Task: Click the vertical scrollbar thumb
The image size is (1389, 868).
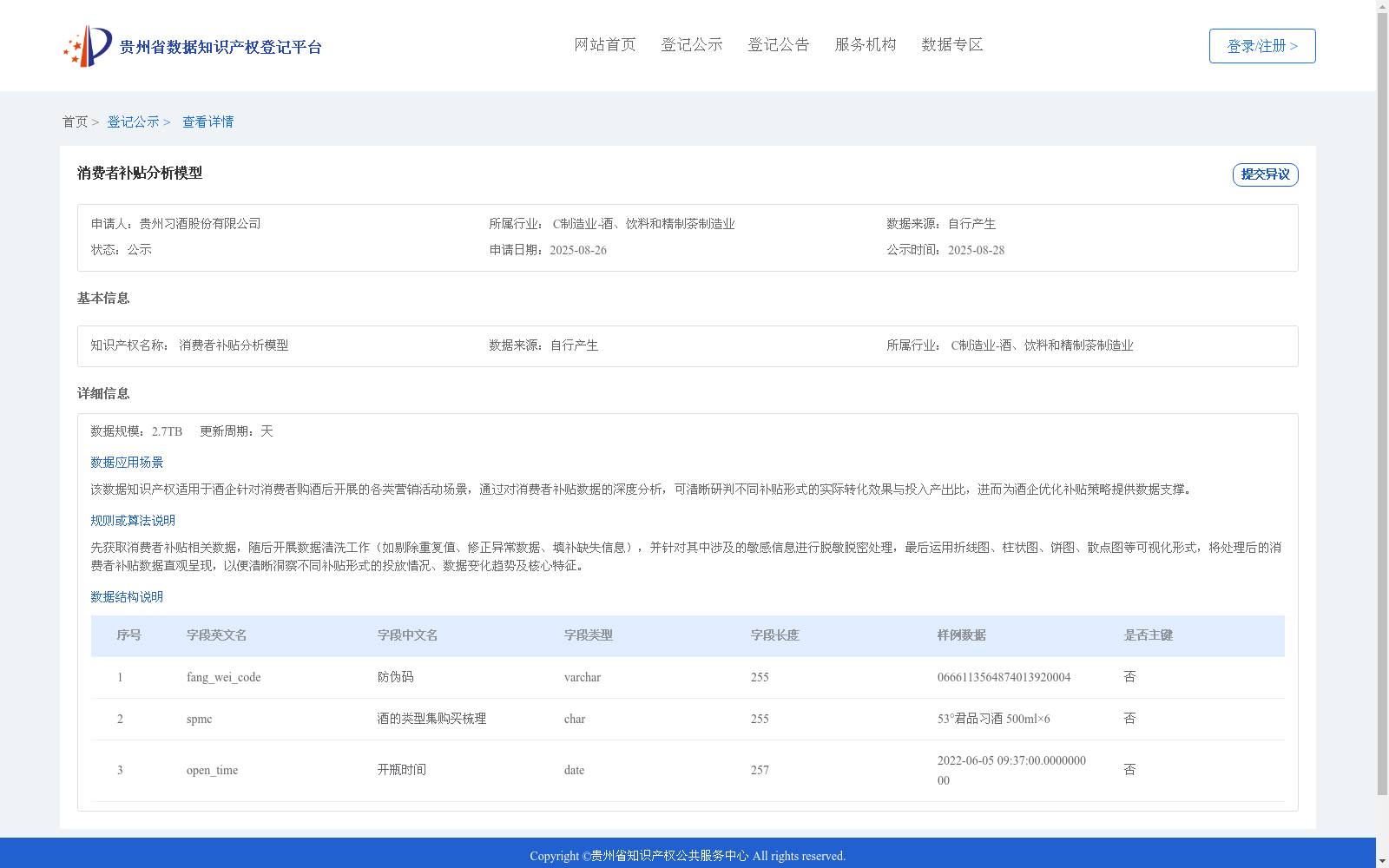Action: (x=1382, y=404)
